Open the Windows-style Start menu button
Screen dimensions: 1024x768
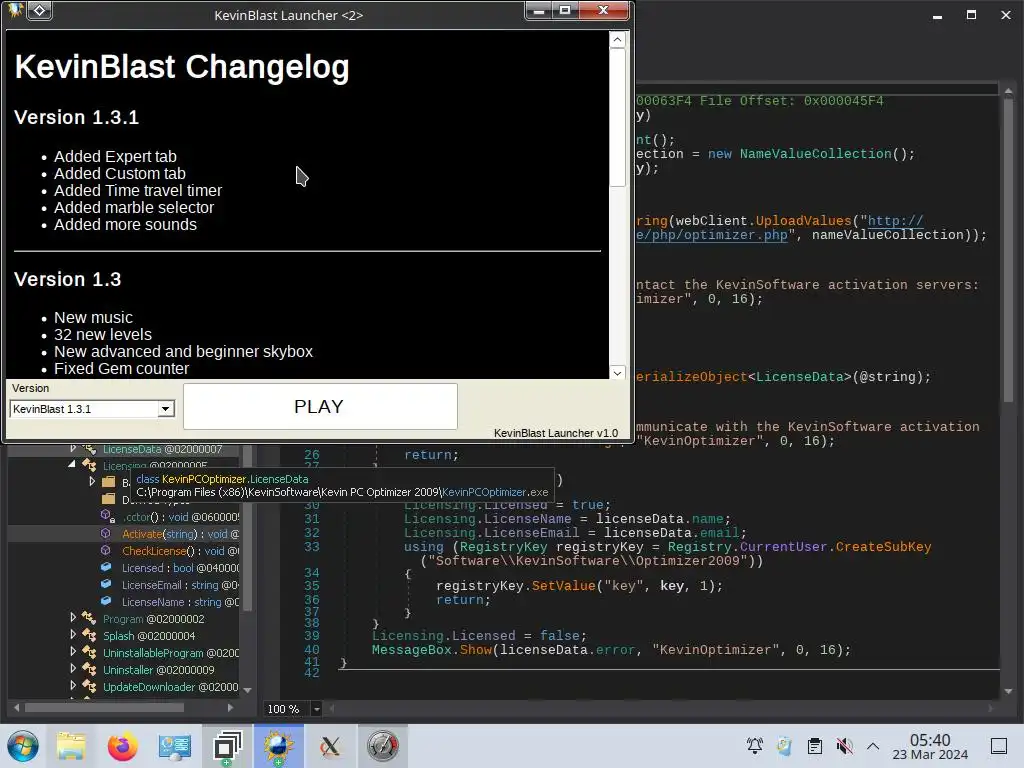point(23,746)
